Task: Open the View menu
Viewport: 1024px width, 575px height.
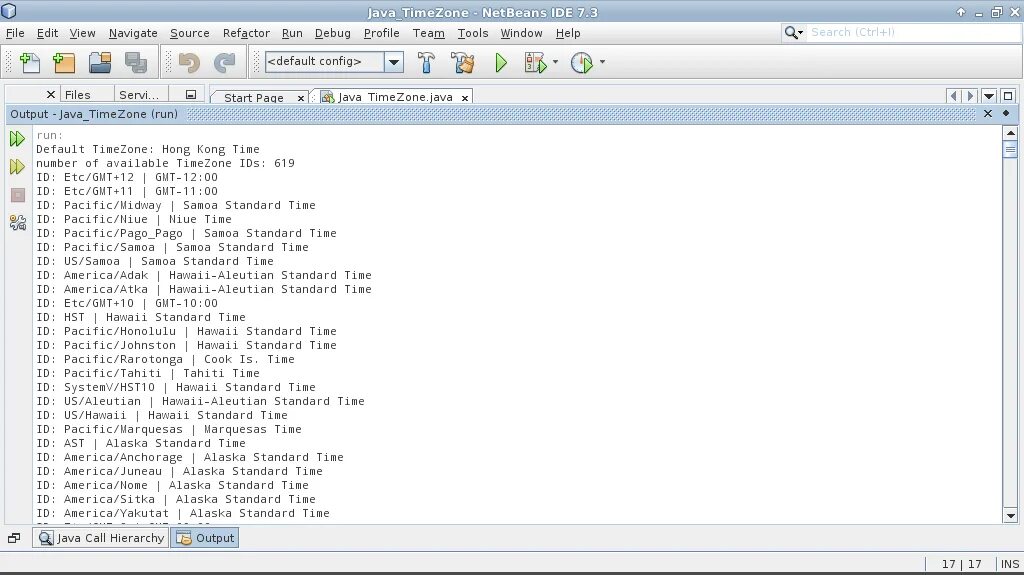Action: [82, 33]
